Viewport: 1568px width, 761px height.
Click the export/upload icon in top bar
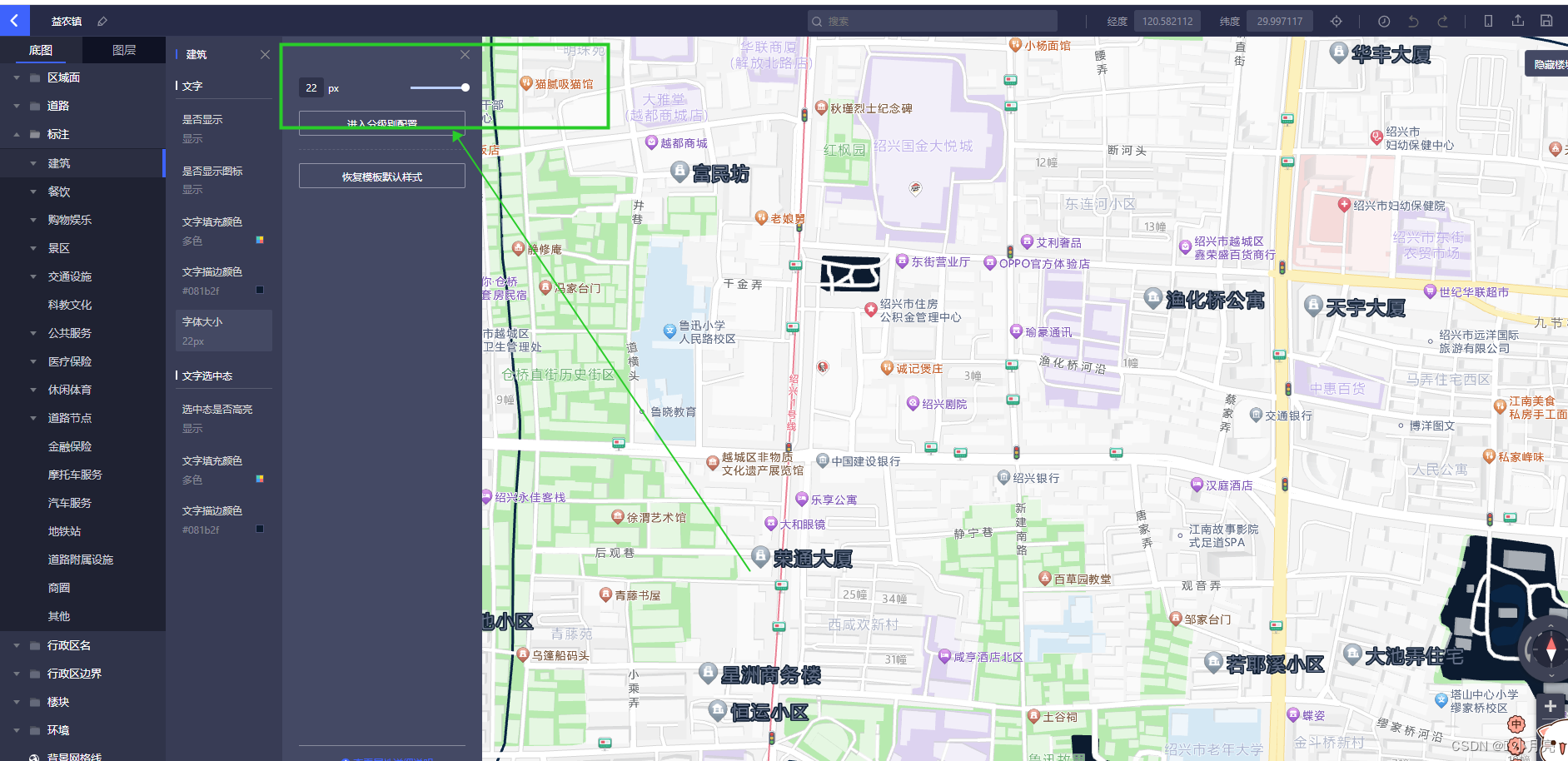(1517, 21)
